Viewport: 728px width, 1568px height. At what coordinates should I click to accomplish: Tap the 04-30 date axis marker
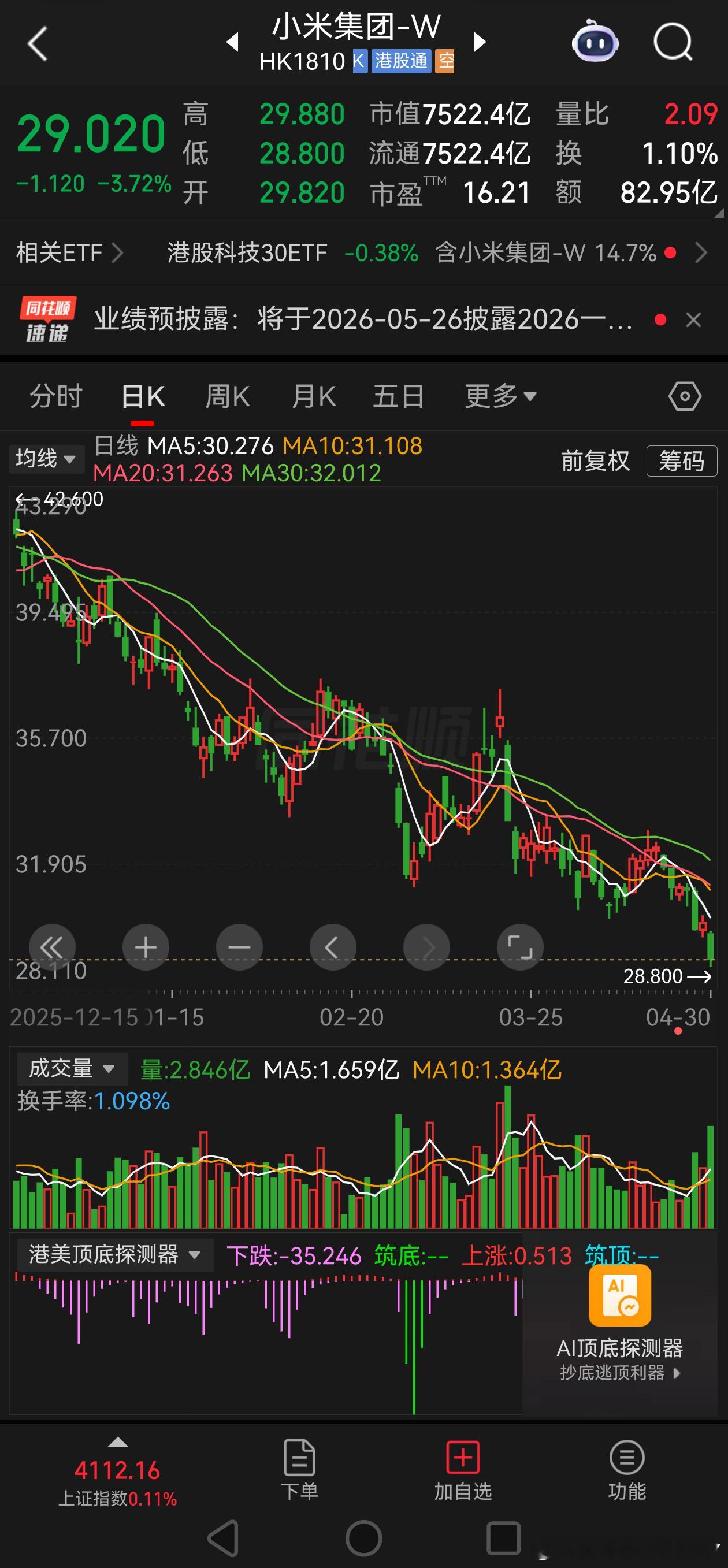click(678, 1017)
